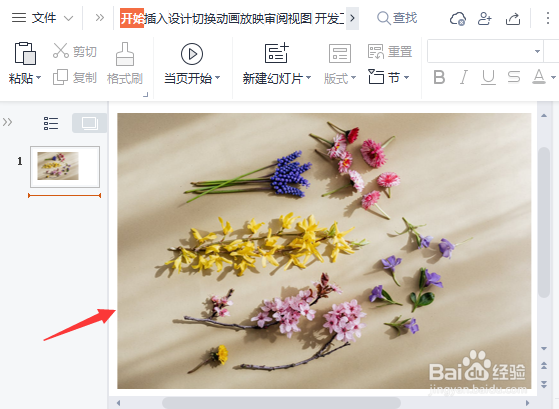
Task: Switch to the 设计 tab
Action: (180, 18)
